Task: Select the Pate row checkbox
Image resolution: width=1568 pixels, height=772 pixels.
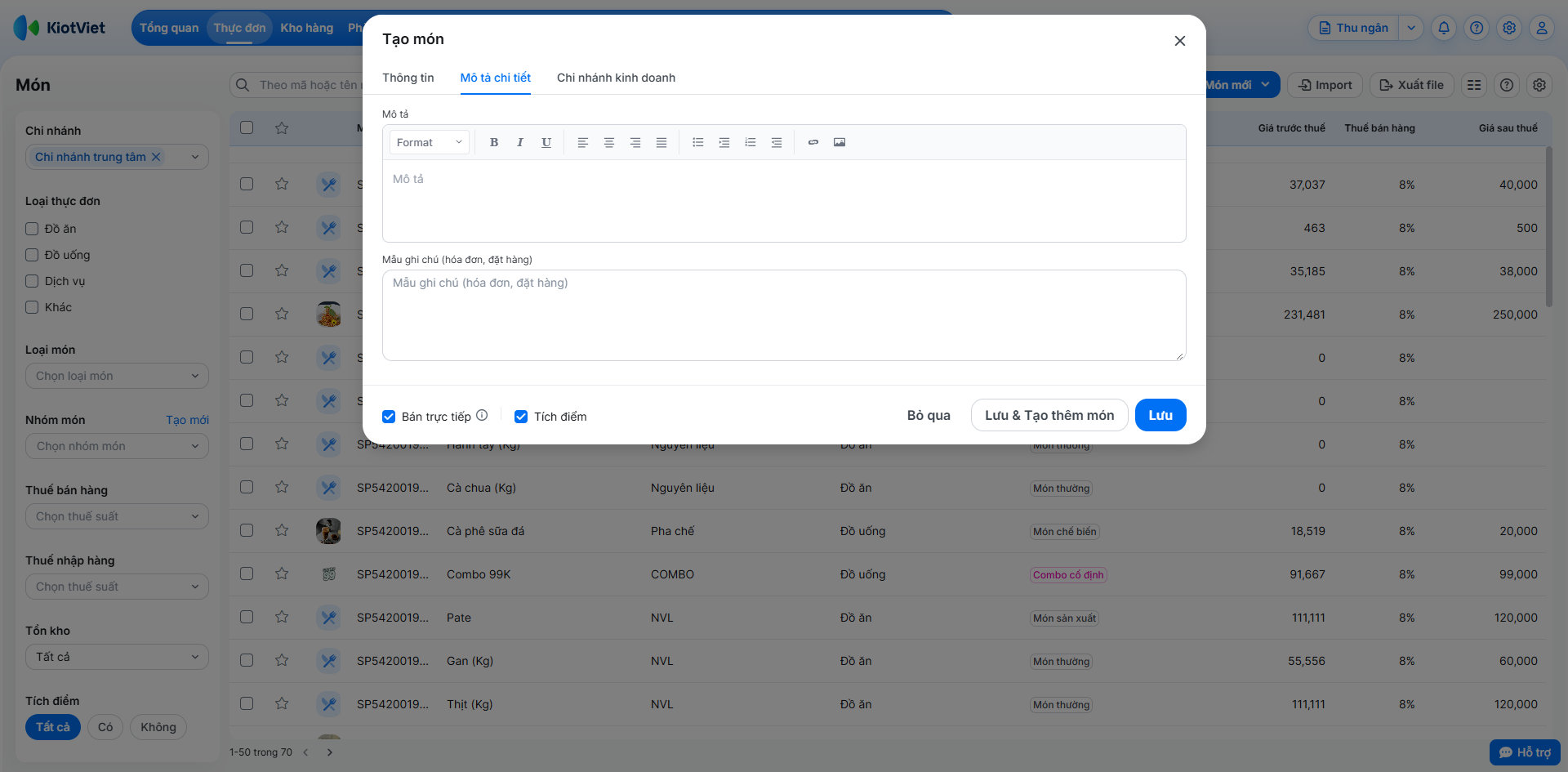Action: (x=247, y=617)
